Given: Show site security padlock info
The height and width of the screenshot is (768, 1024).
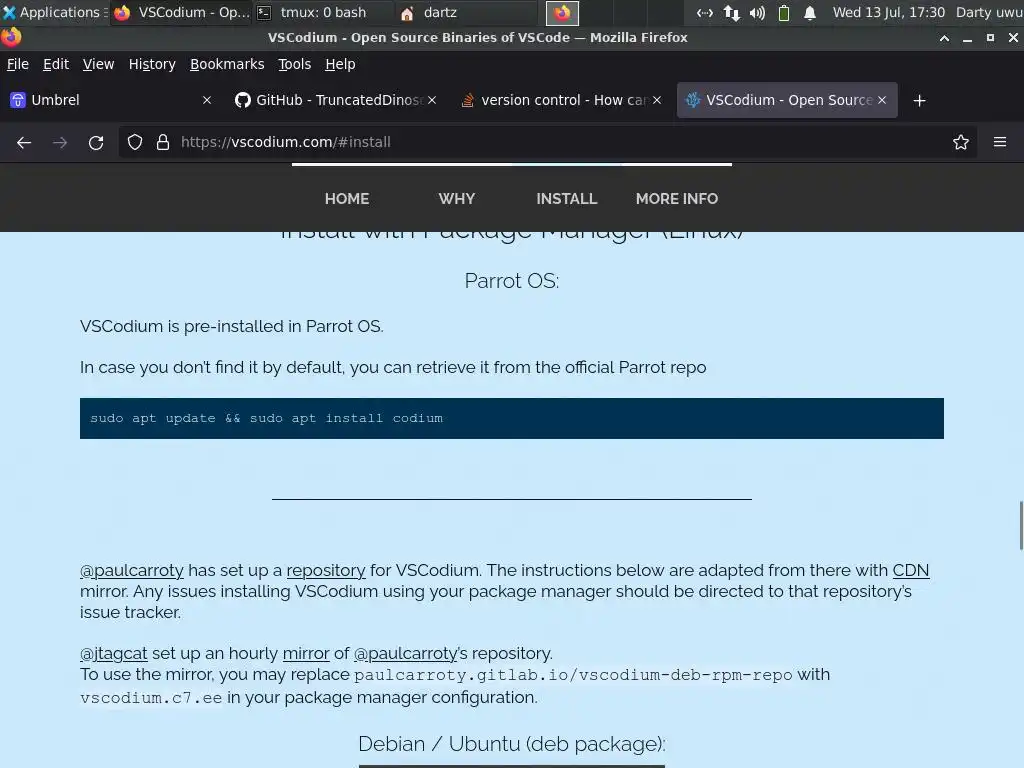Looking at the screenshot, I should point(163,142).
